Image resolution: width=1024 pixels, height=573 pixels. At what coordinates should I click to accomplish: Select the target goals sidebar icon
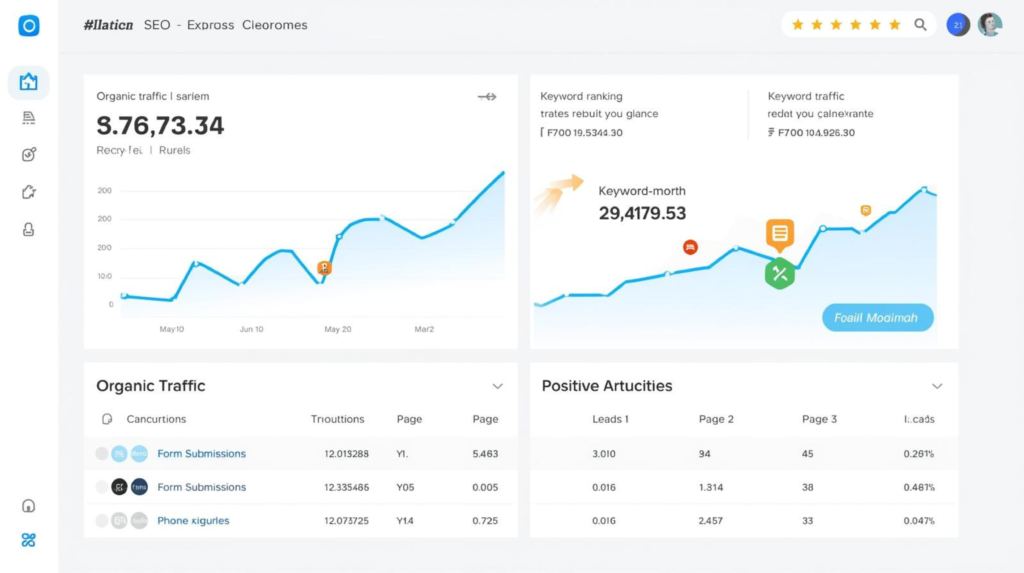click(x=29, y=154)
